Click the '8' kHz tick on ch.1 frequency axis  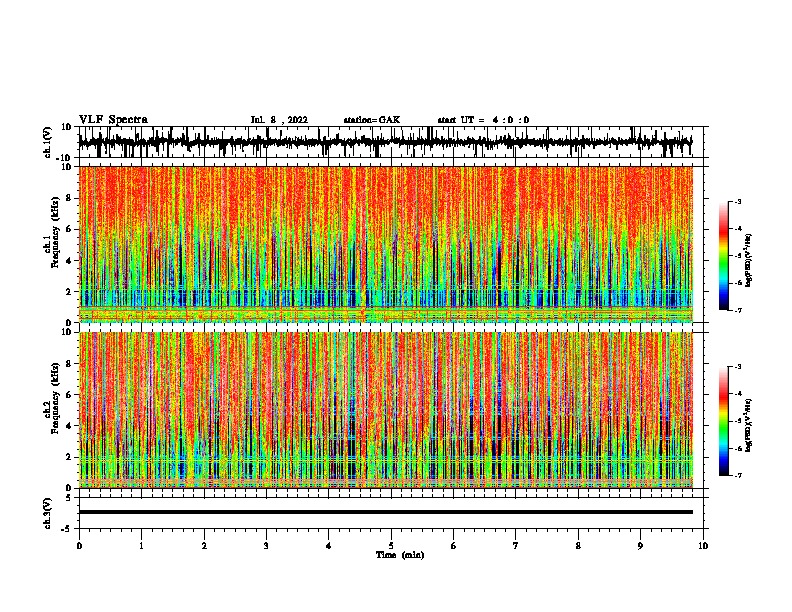(x=70, y=198)
